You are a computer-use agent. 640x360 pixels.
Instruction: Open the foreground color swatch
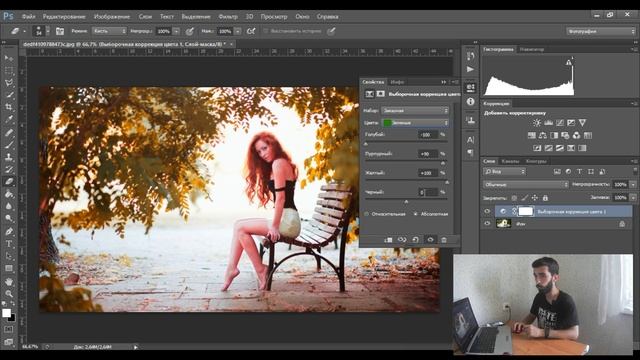pos(6,313)
